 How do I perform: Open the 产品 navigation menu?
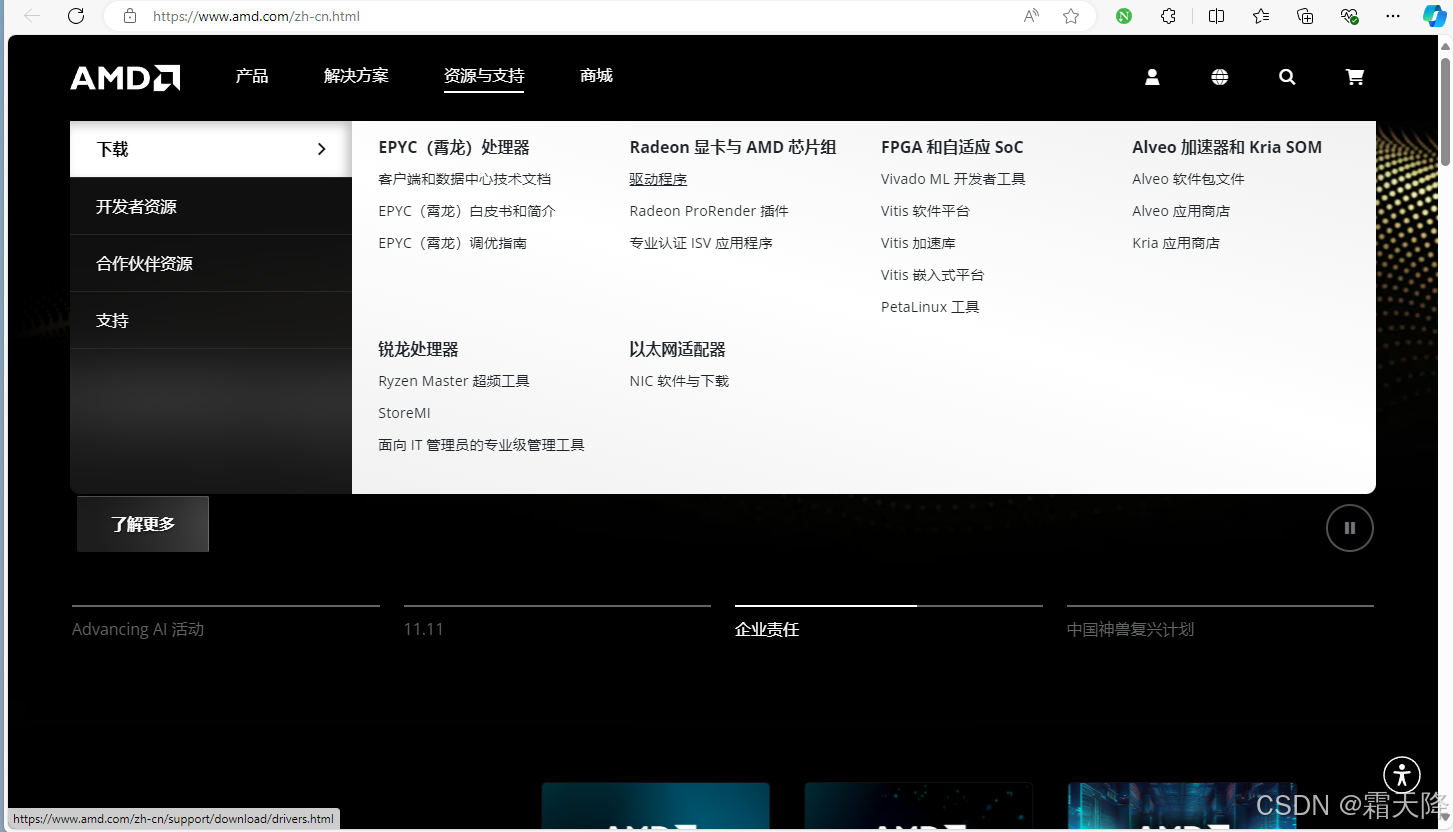[252, 76]
